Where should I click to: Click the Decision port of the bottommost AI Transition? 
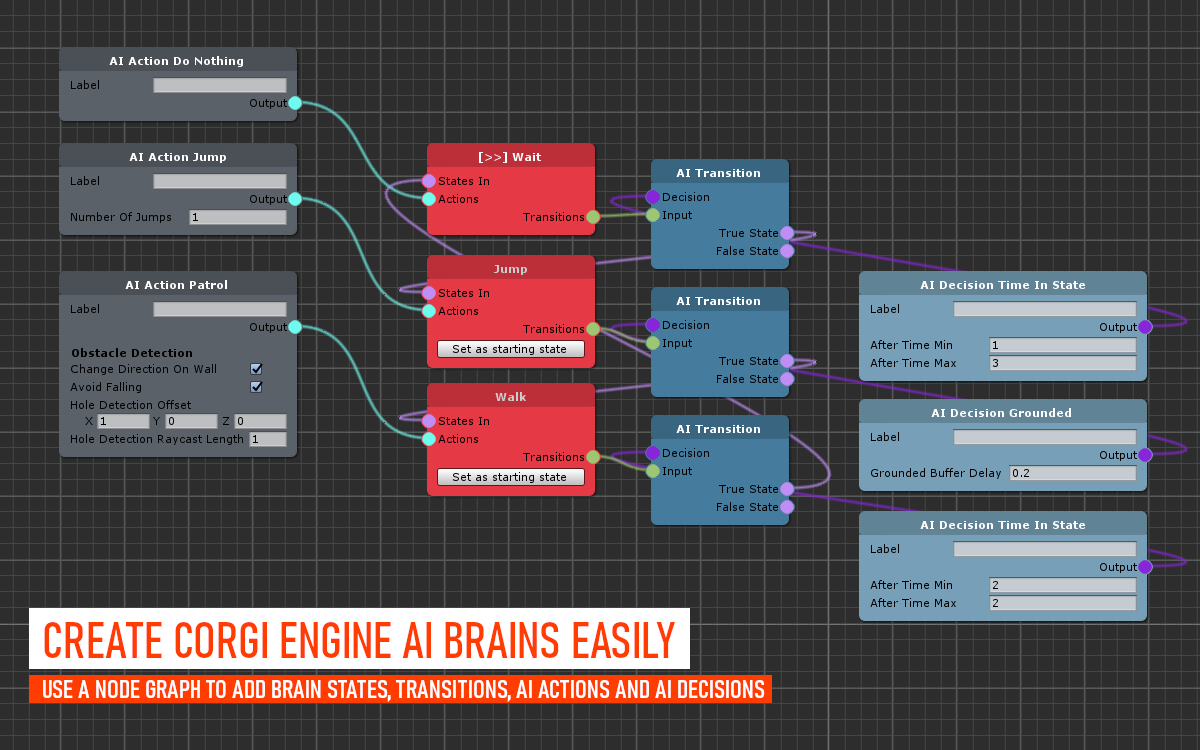click(653, 453)
